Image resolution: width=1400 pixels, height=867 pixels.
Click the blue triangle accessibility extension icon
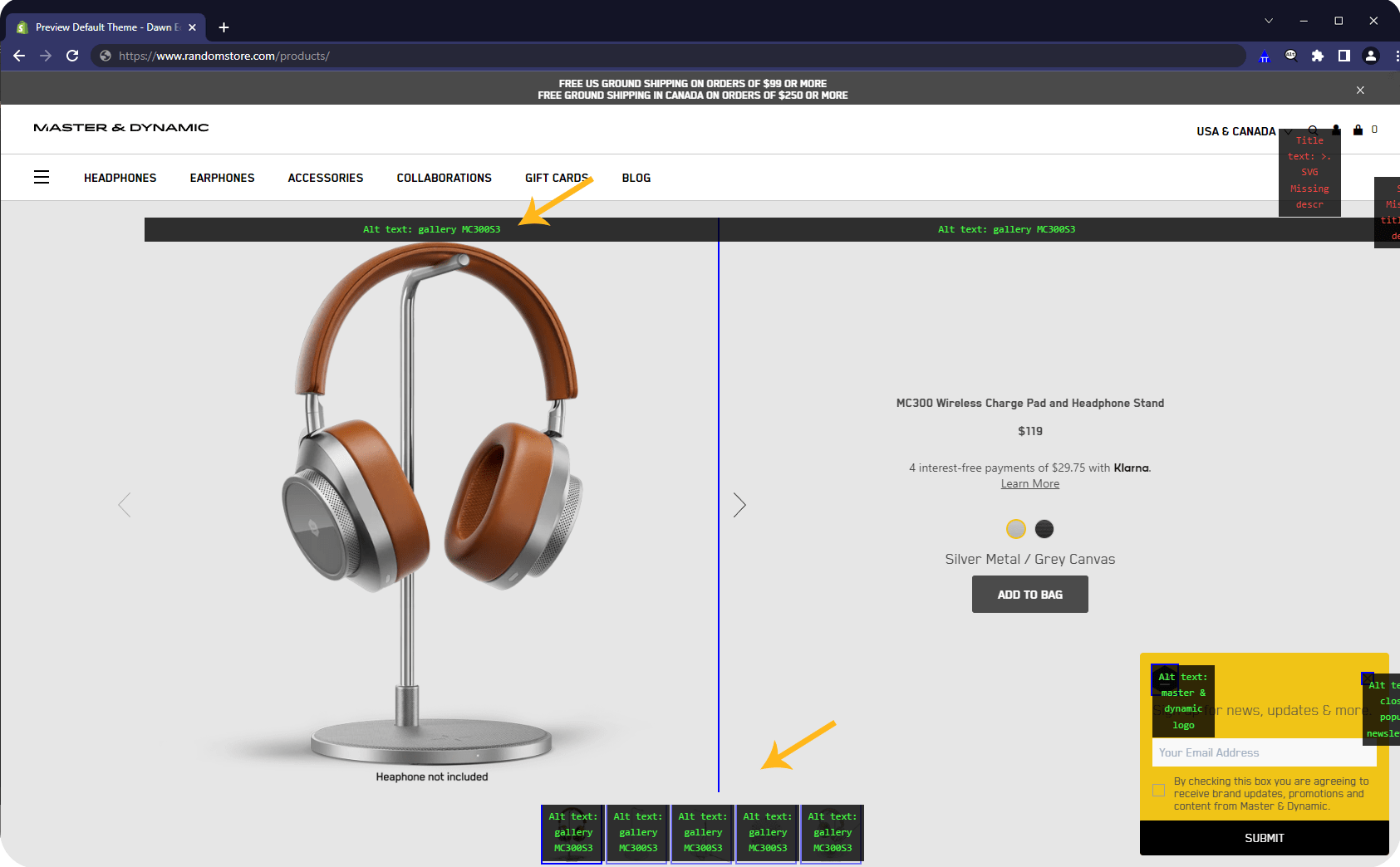coord(1265,56)
